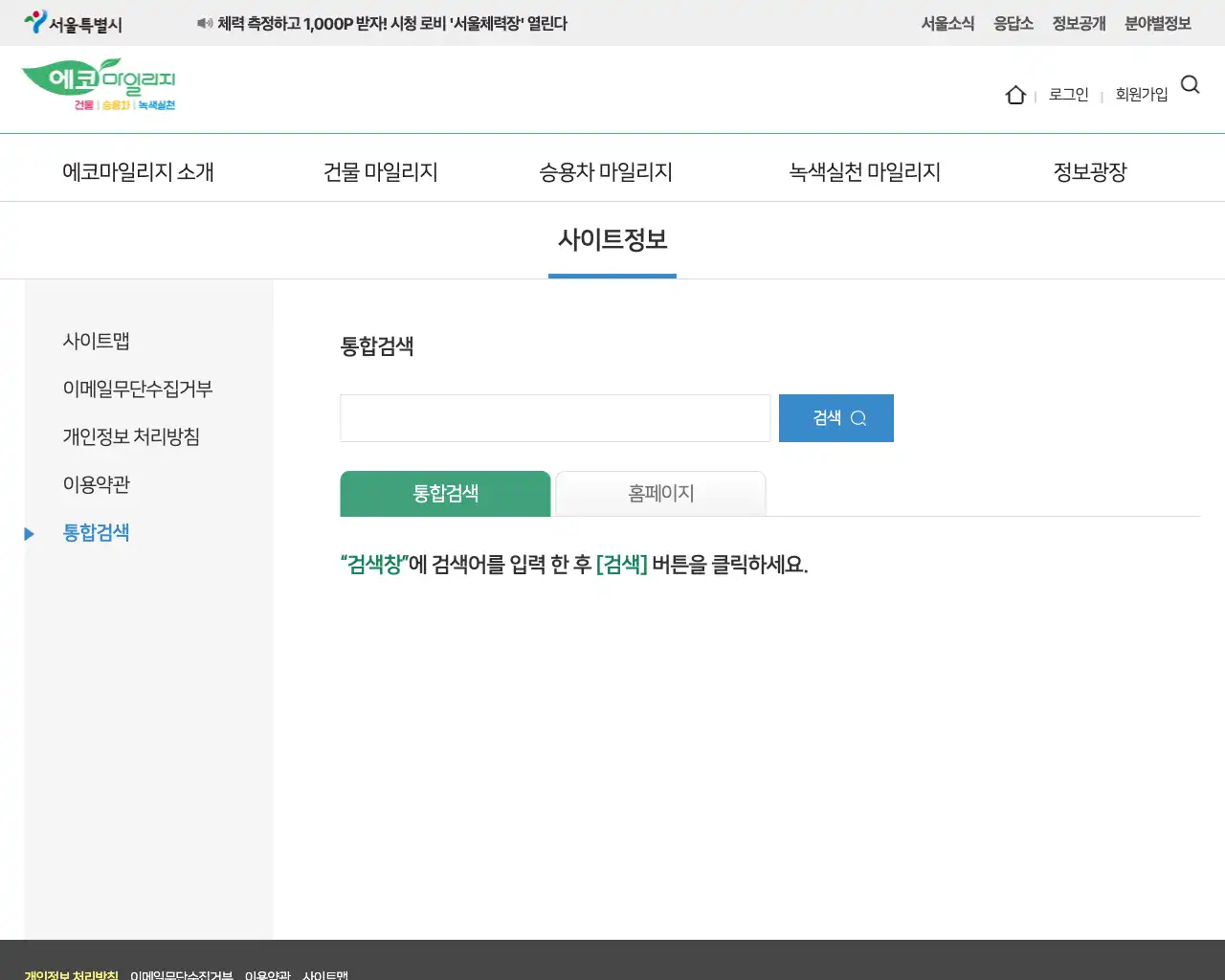Open the 응답소 link
Viewport: 1225px width, 980px height.
[x=1013, y=23]
